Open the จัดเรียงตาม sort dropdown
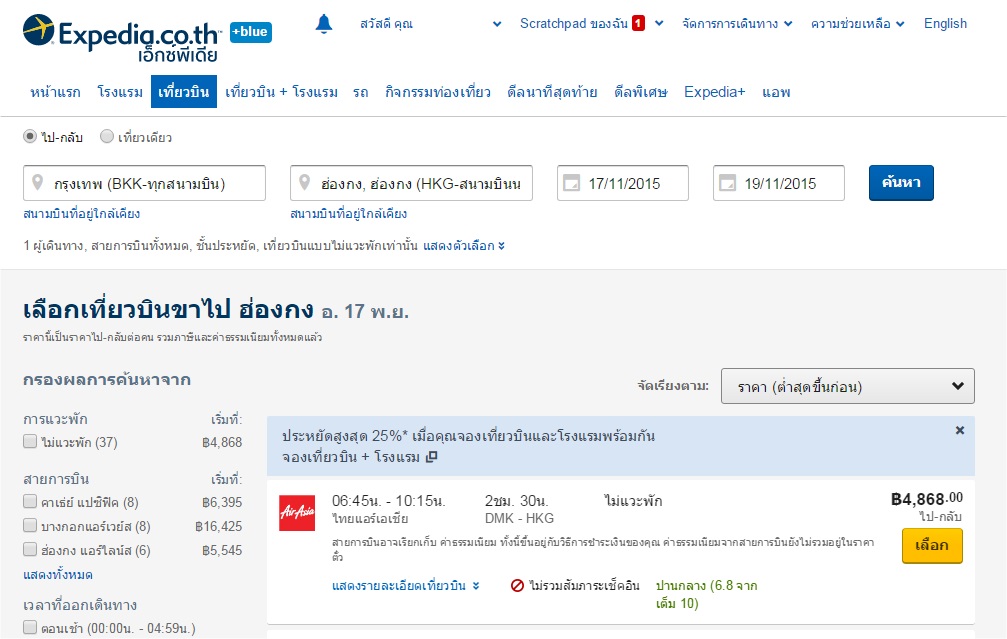The width and height of the screenshot is (1007, 639). click(848, 386)
